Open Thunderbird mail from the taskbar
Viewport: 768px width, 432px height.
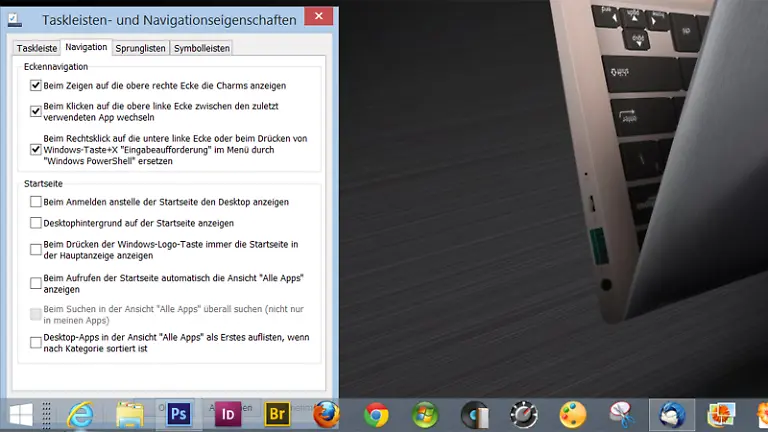tap(667, 414)
